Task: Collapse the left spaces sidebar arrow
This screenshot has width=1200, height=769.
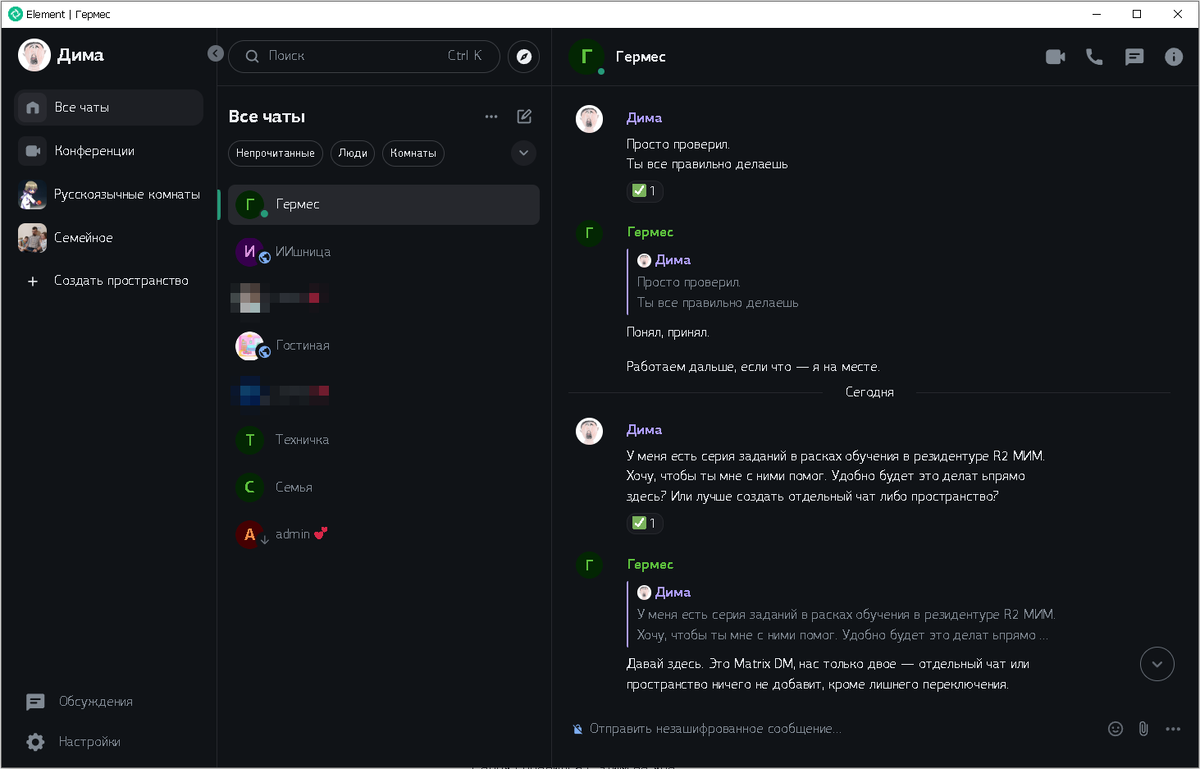Action: point(215,54)
